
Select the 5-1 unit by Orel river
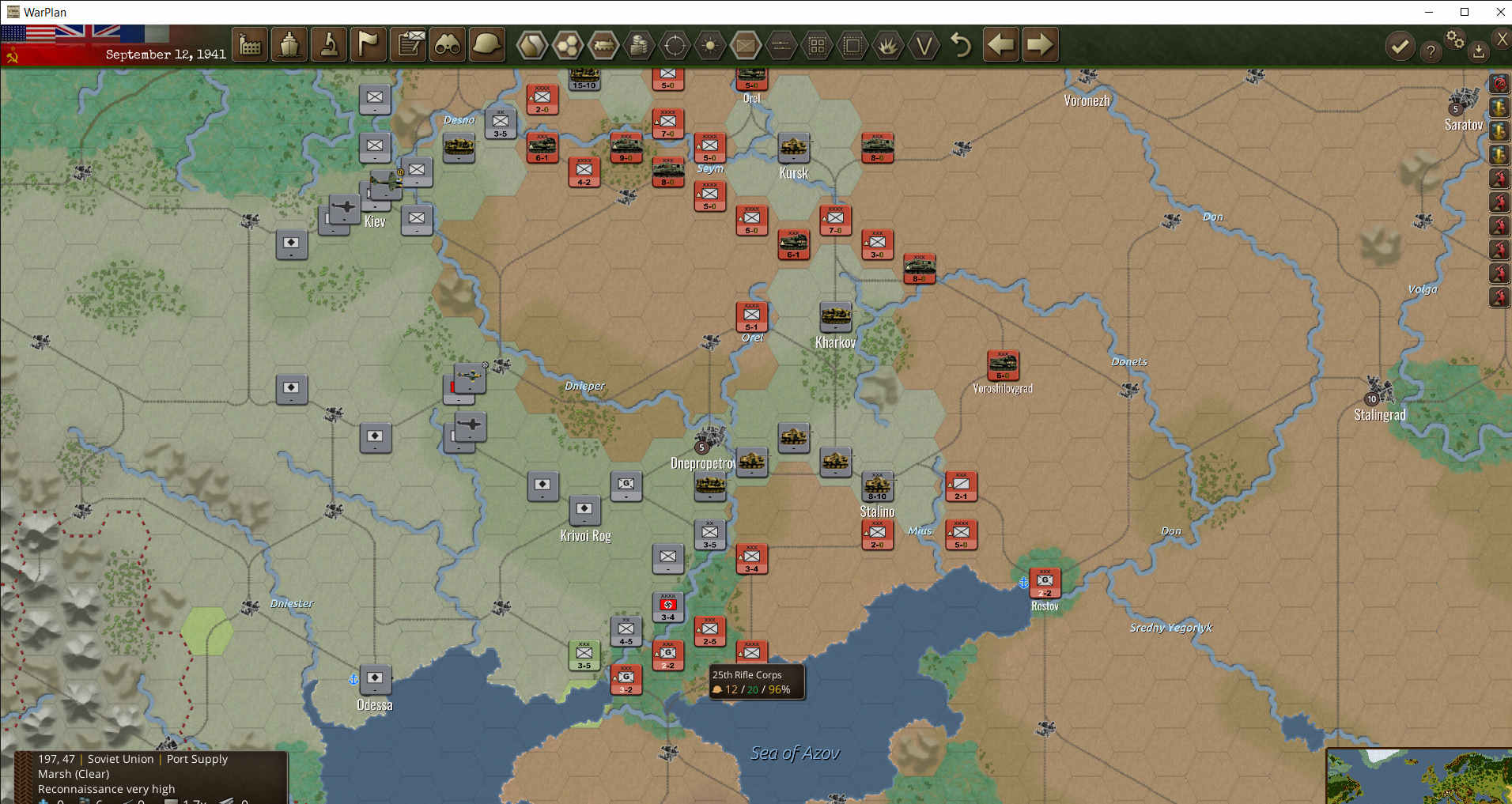[752, 316]
